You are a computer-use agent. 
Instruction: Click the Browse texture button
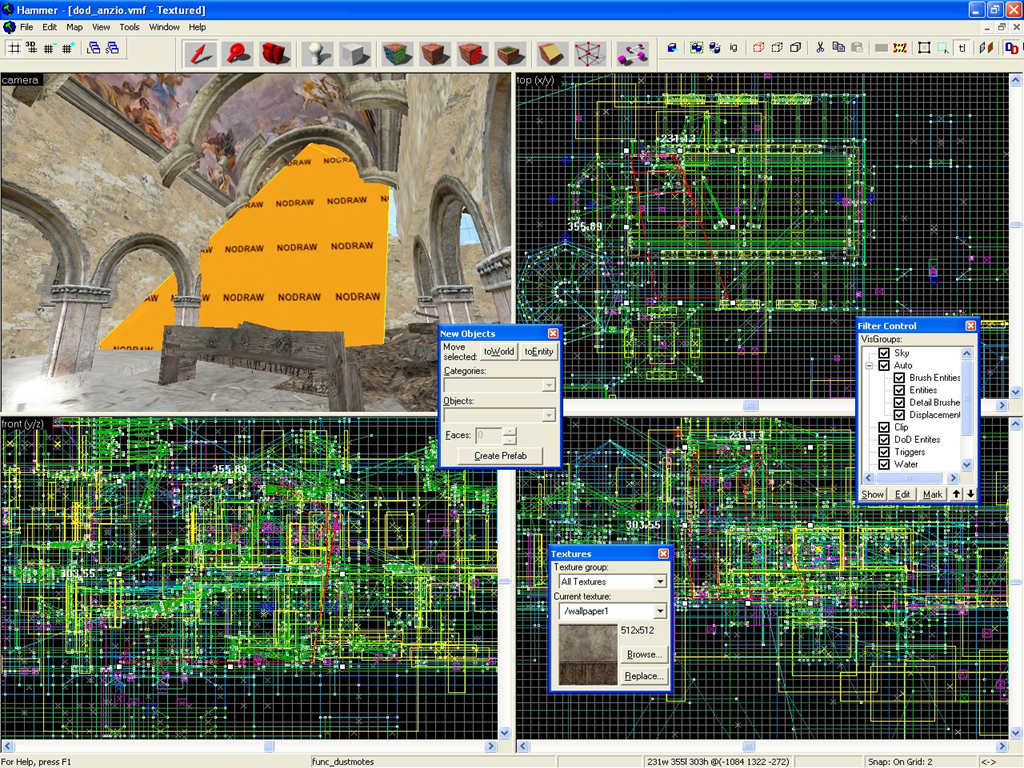[x=644, y=654]
